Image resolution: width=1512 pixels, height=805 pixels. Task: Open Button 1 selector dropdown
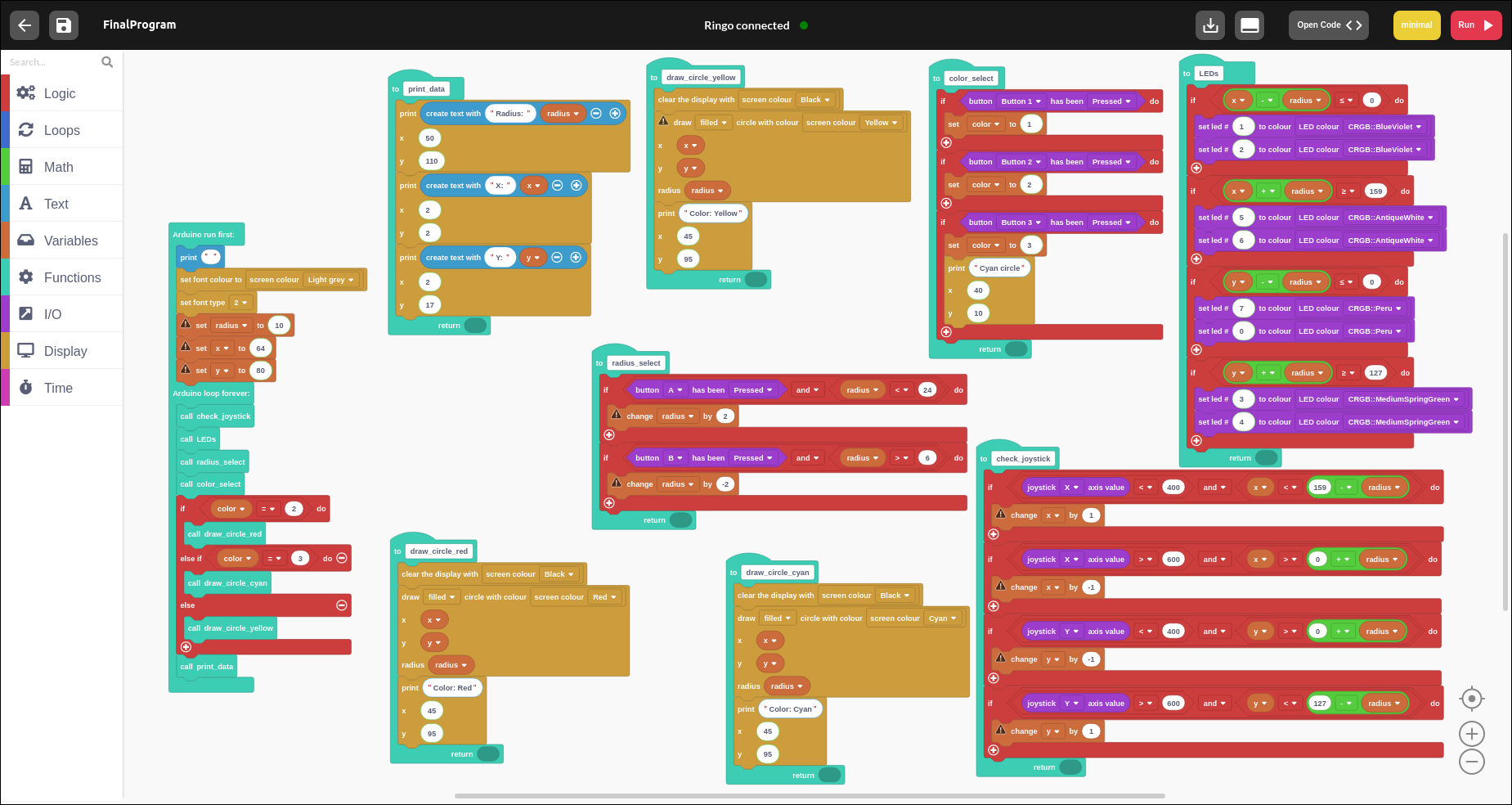point(1021,101)
